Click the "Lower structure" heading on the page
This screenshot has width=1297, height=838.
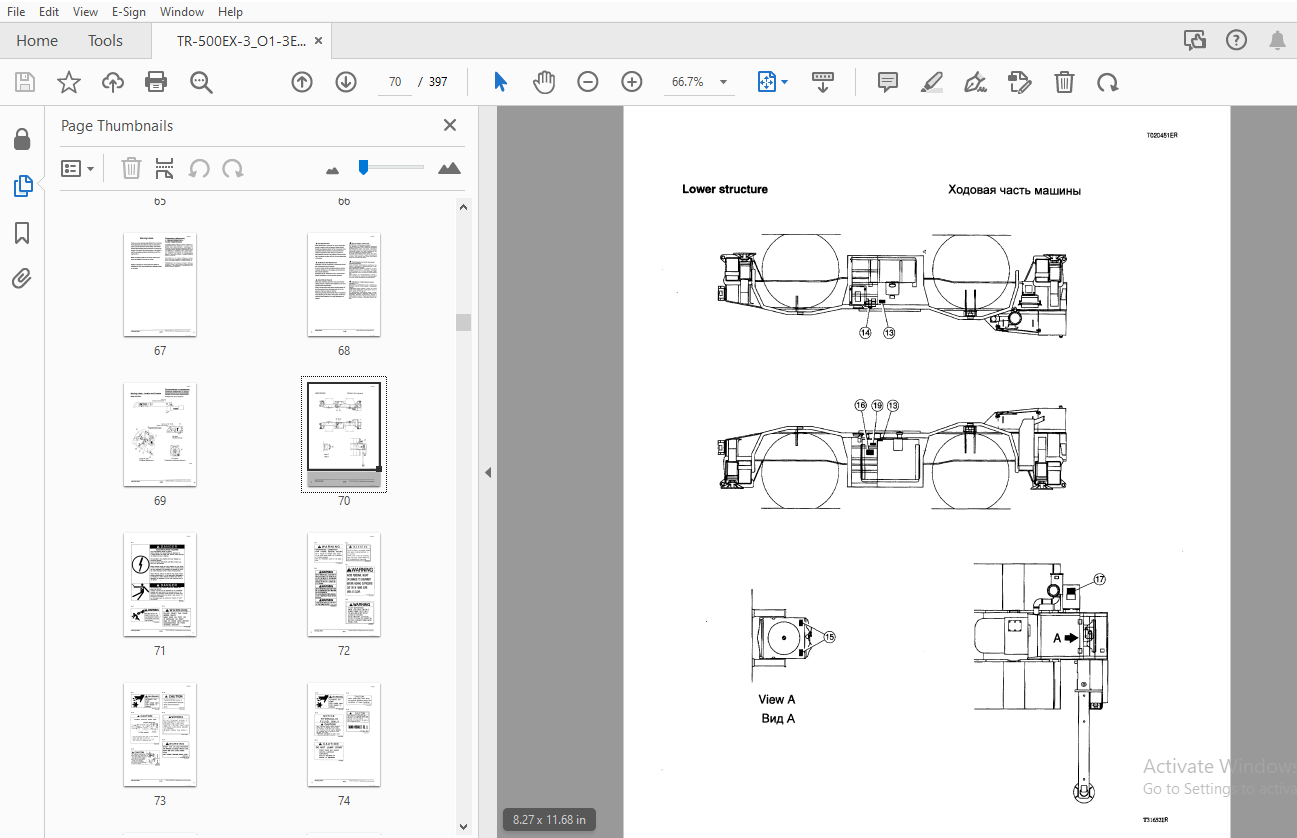pos(725,189)
